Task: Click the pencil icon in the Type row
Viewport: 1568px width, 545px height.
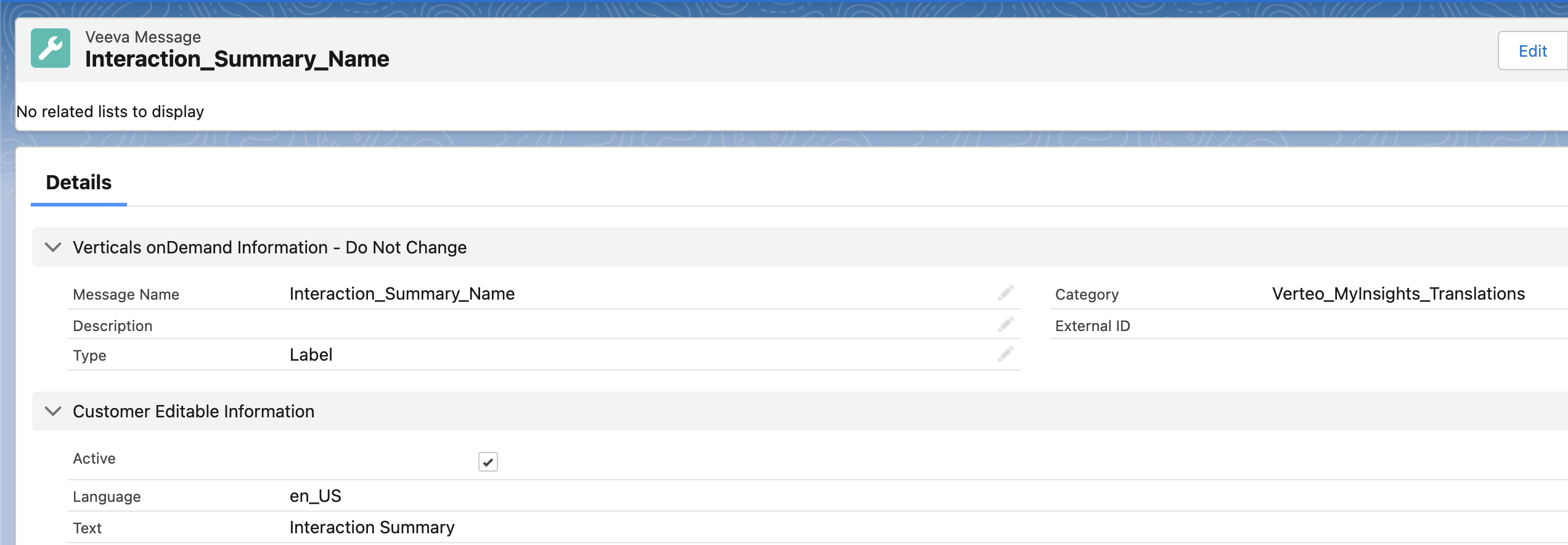Action: point(1005,354)
